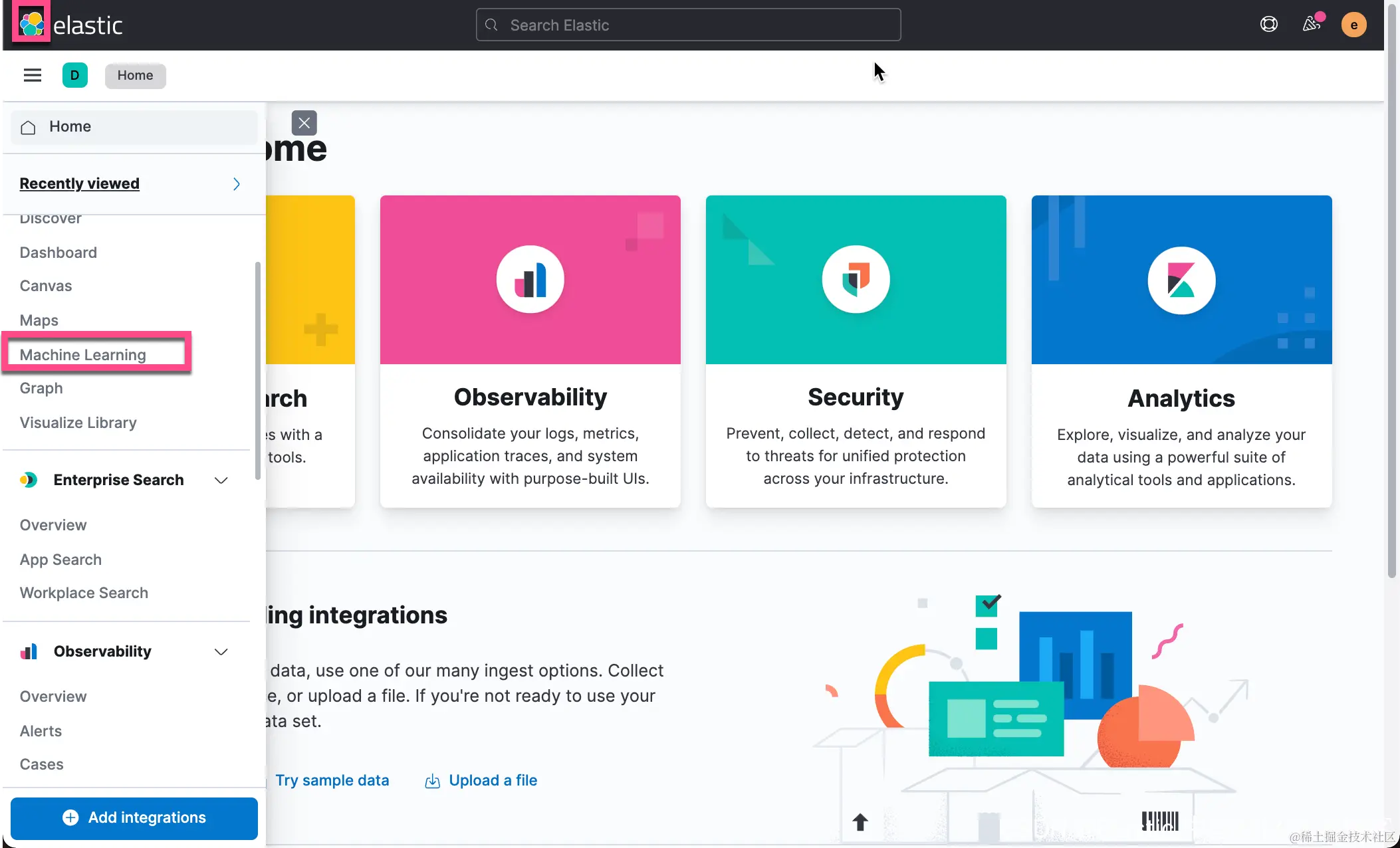Open the newsfeed celebration icon

pos(1311,25)
